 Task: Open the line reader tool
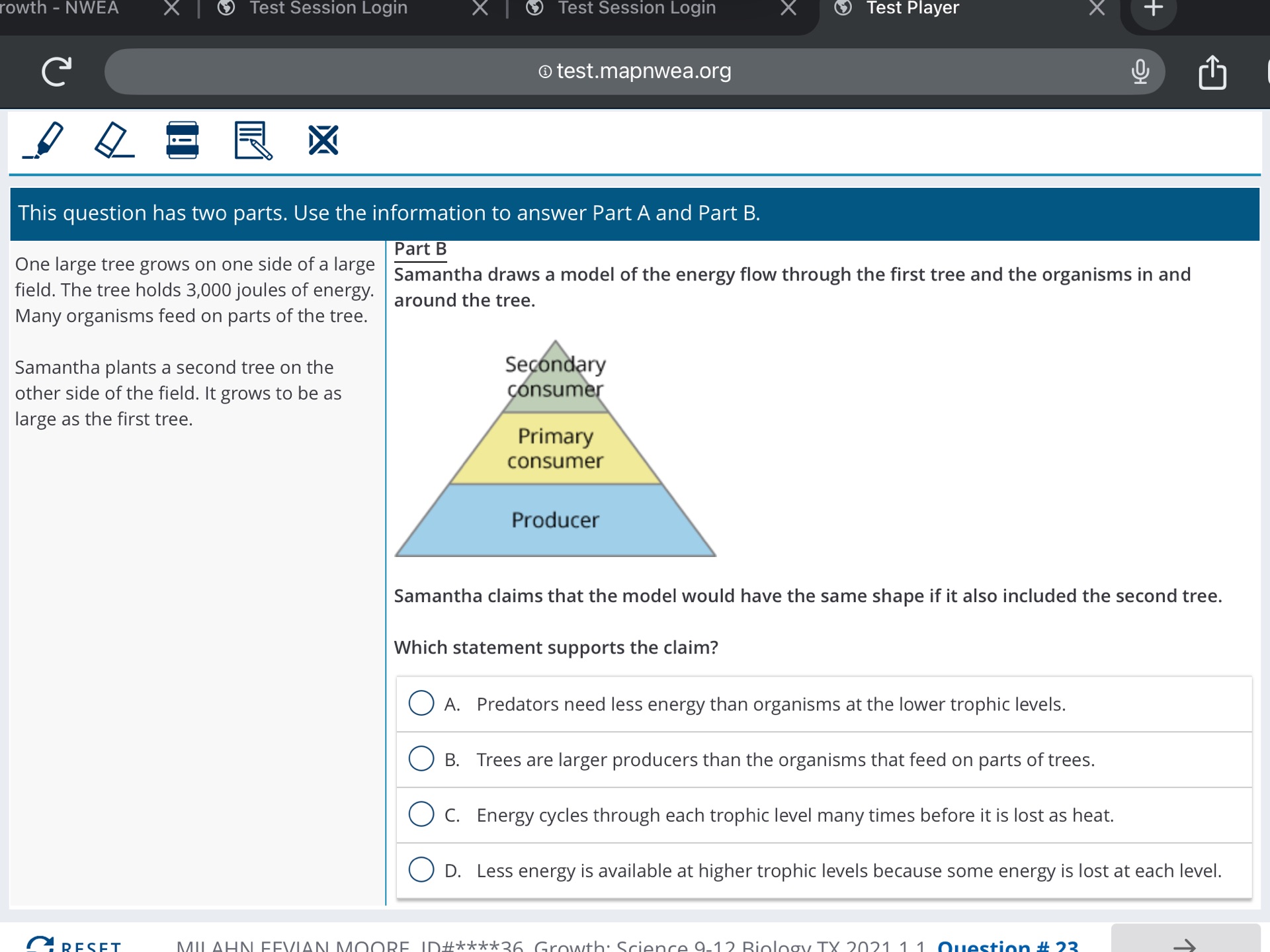click(182, 140)
